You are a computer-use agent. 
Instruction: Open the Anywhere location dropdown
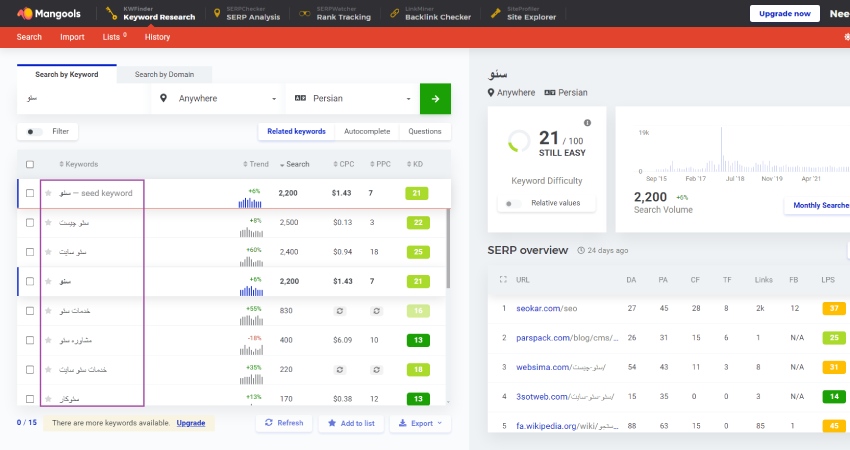coord(217,99)
